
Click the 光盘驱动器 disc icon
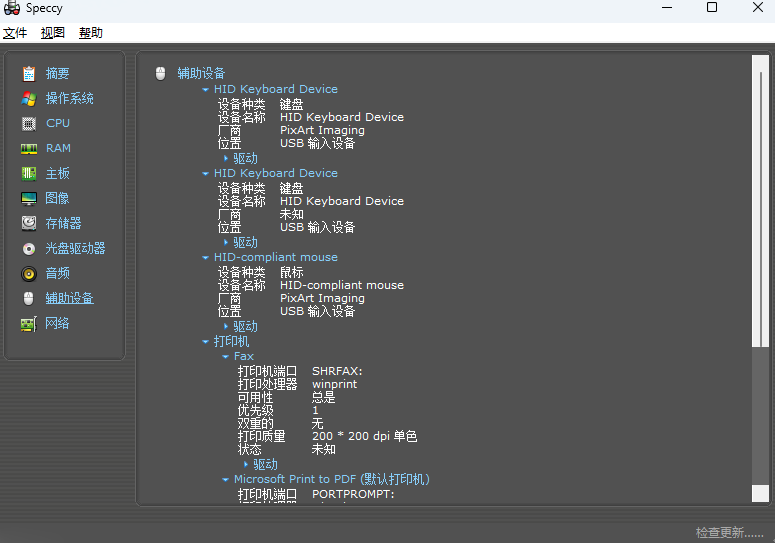tap(29, 249)
